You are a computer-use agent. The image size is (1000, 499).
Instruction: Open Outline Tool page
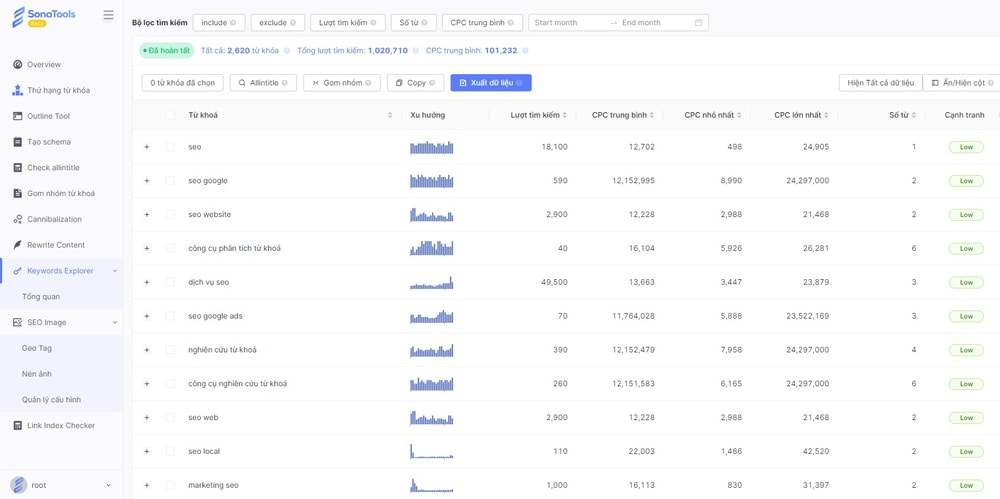[x=48, y=116]
